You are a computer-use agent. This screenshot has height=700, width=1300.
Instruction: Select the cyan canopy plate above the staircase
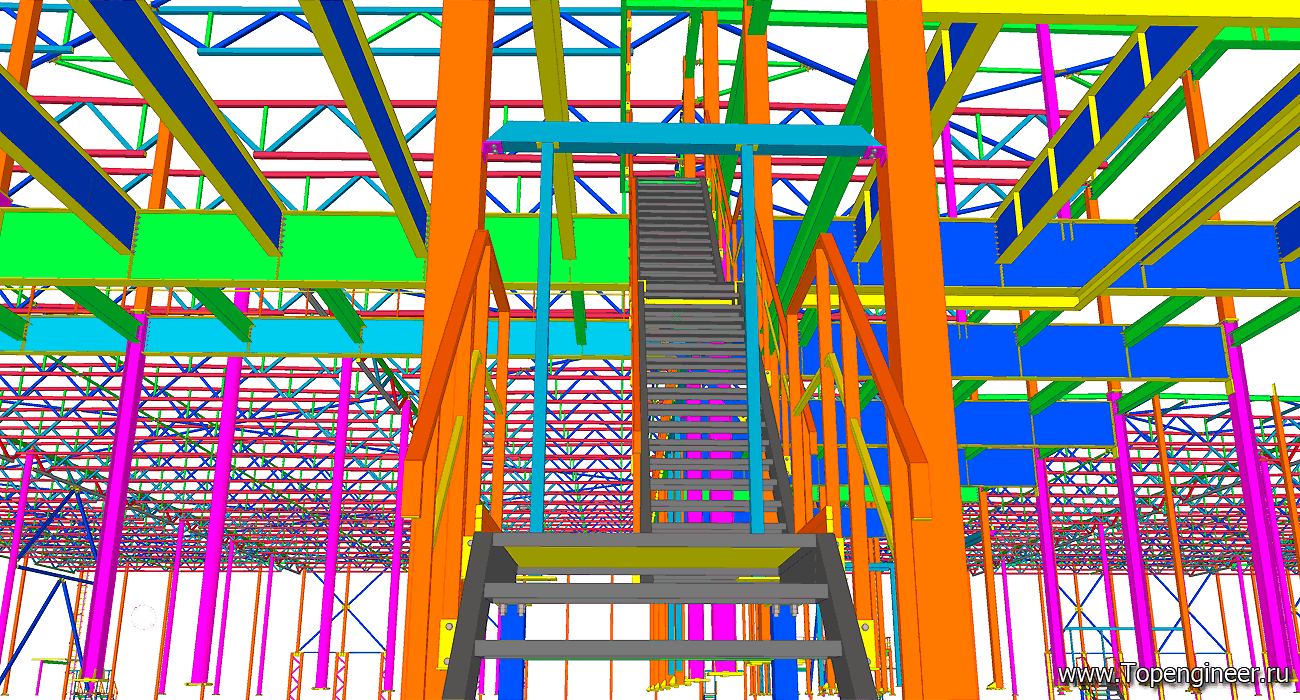click(685, 139)
